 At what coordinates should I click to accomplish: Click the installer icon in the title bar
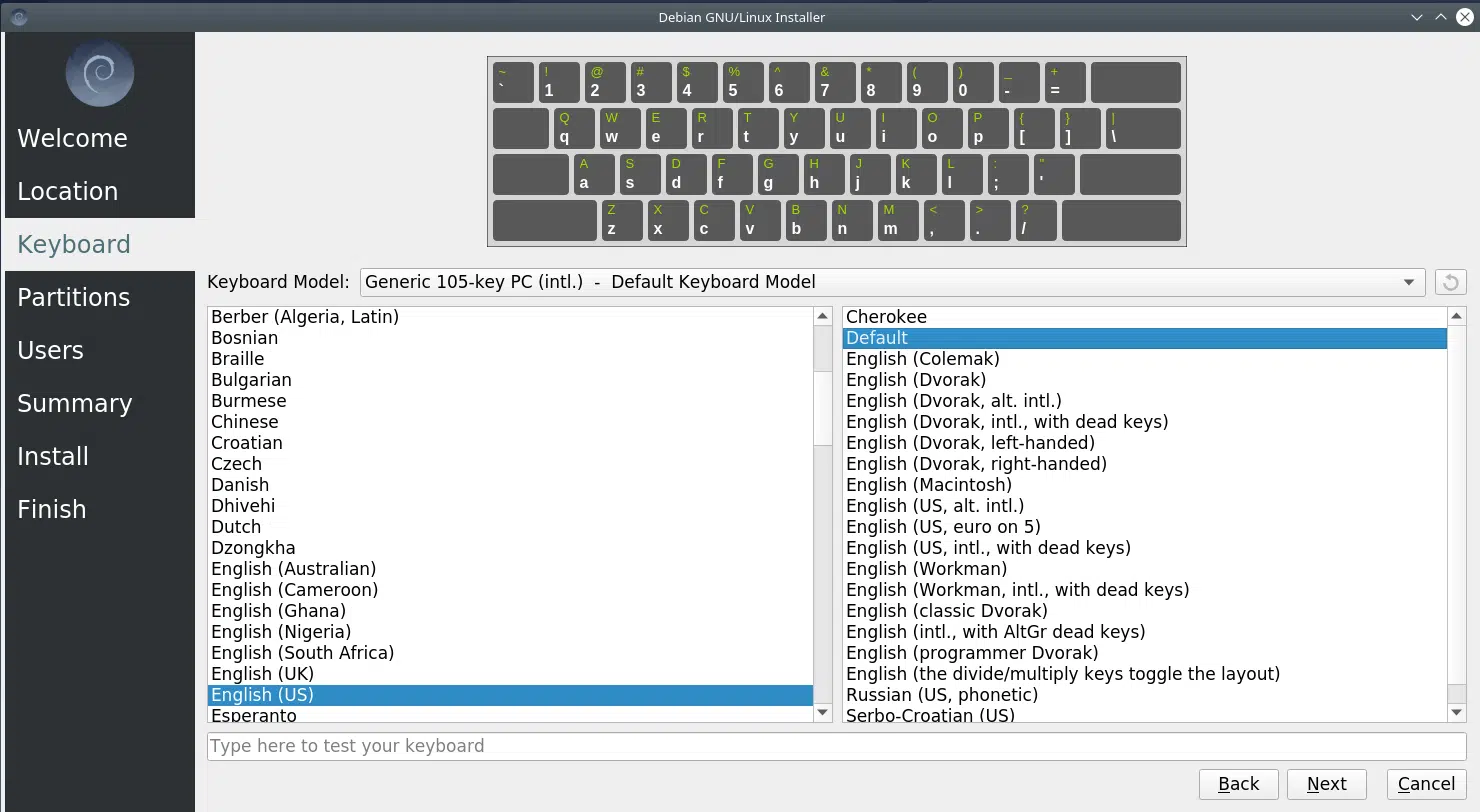point(18,17)
